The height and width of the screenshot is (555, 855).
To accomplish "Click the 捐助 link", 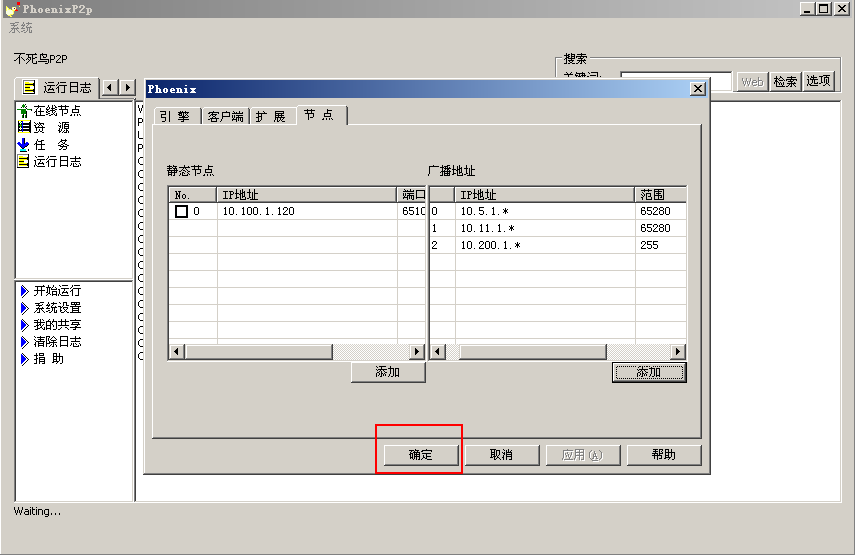I will coord(49,359).
